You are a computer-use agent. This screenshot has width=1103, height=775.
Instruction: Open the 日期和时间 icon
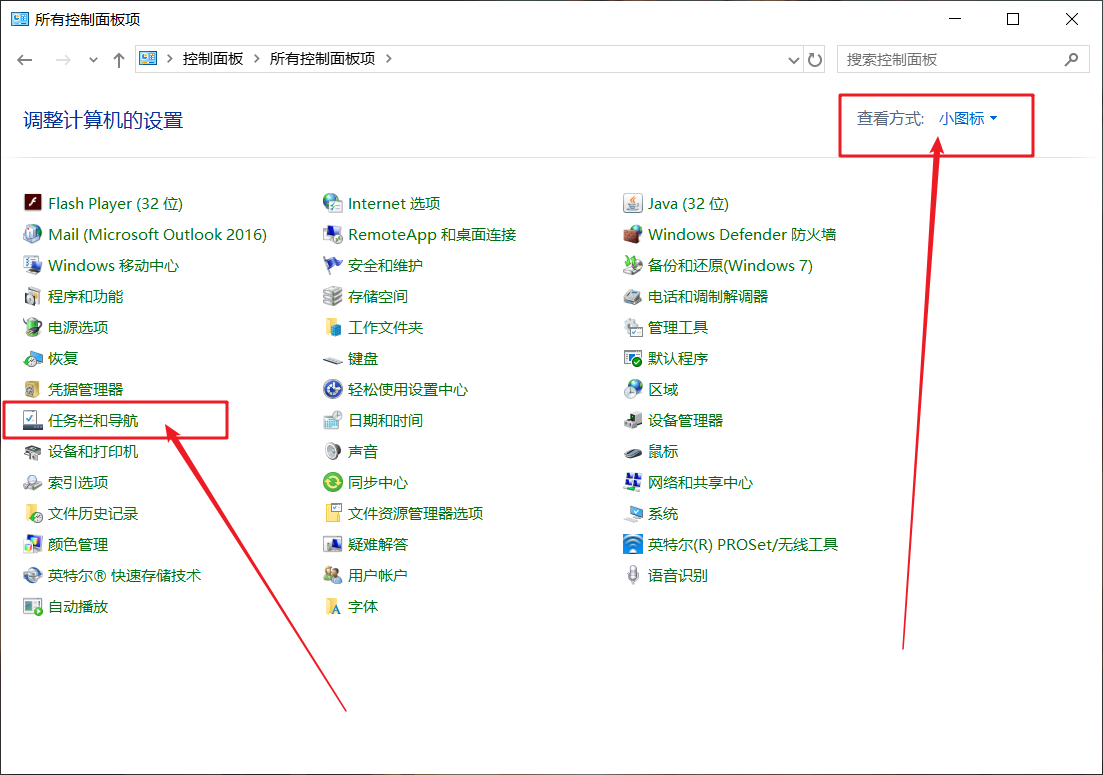point(333,420)
